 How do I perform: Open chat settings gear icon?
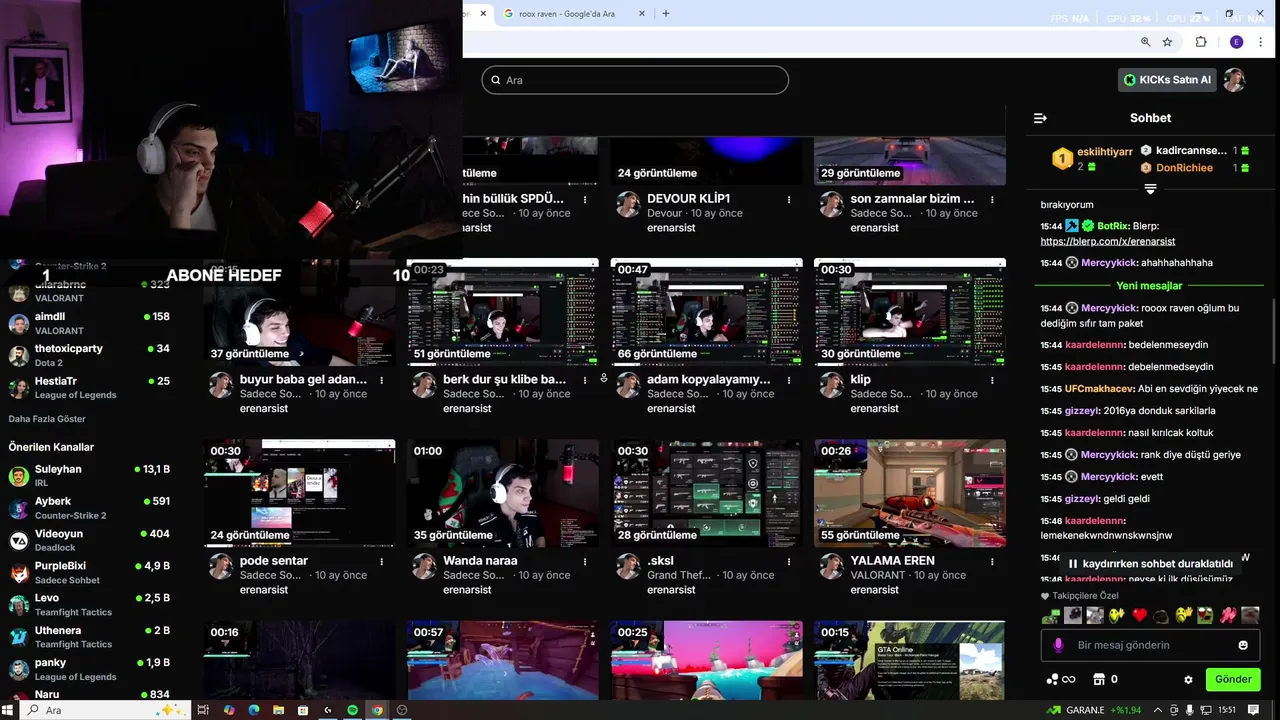[1188, 680]
